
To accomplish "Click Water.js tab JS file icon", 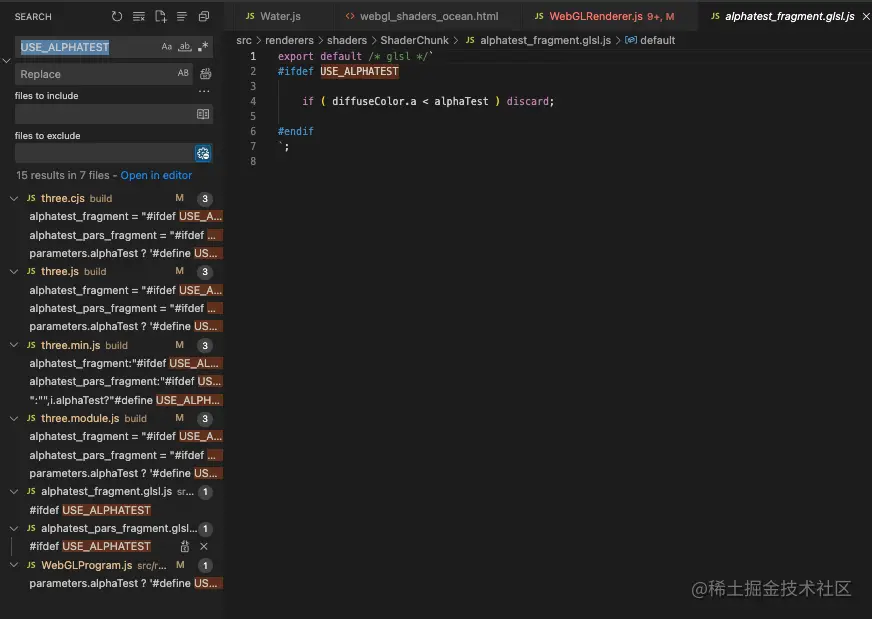I will (250, 16).
